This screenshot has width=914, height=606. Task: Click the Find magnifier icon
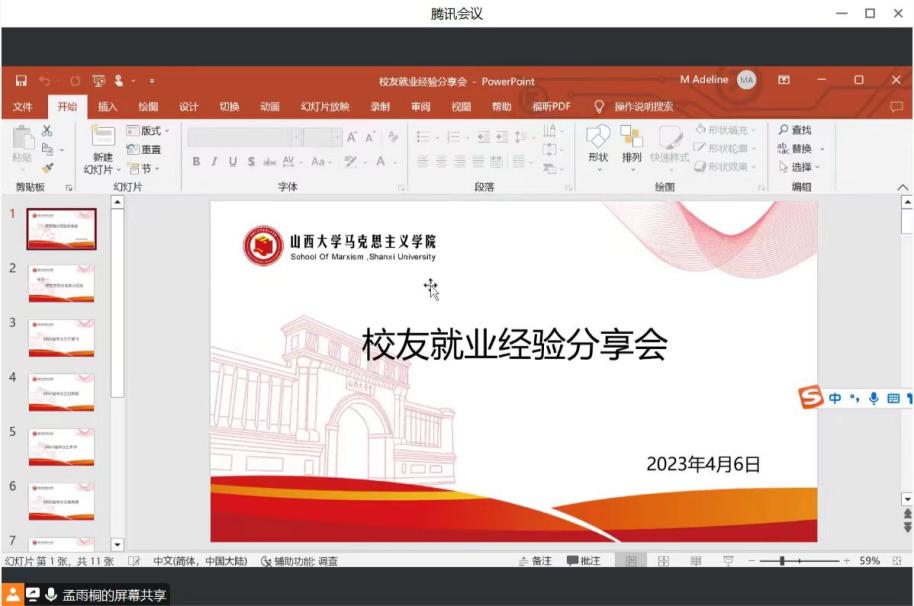click(x=782, y=130)
